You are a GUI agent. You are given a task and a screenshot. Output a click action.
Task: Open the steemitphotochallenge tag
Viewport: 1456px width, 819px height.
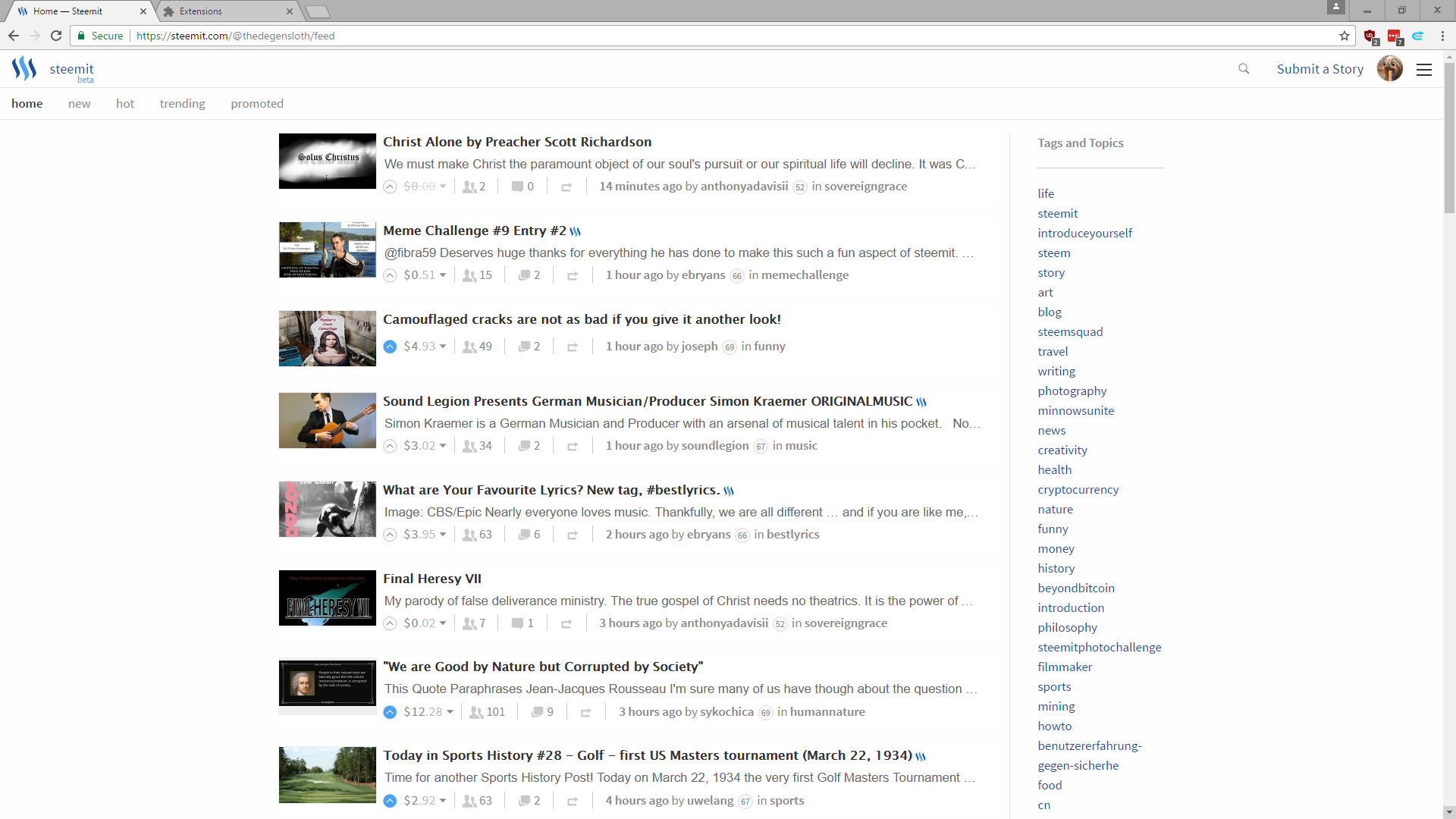tap(1100, 648)
